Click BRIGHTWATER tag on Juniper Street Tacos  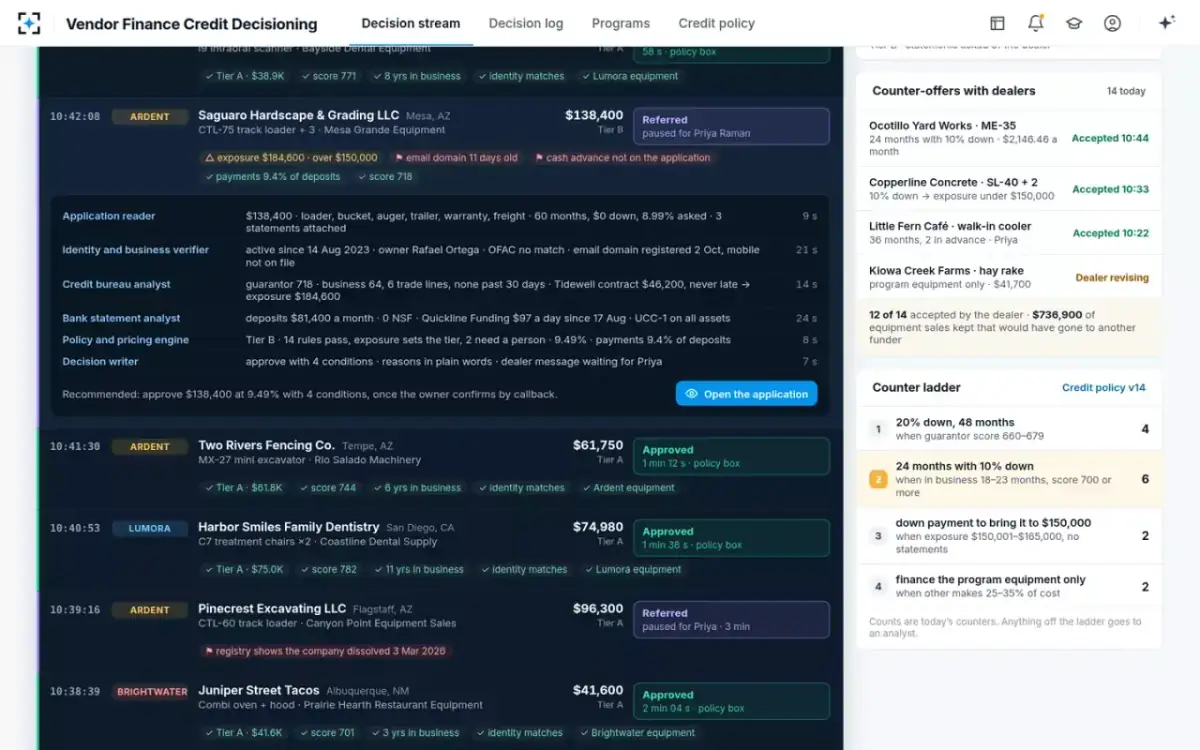tap(150, 692)
